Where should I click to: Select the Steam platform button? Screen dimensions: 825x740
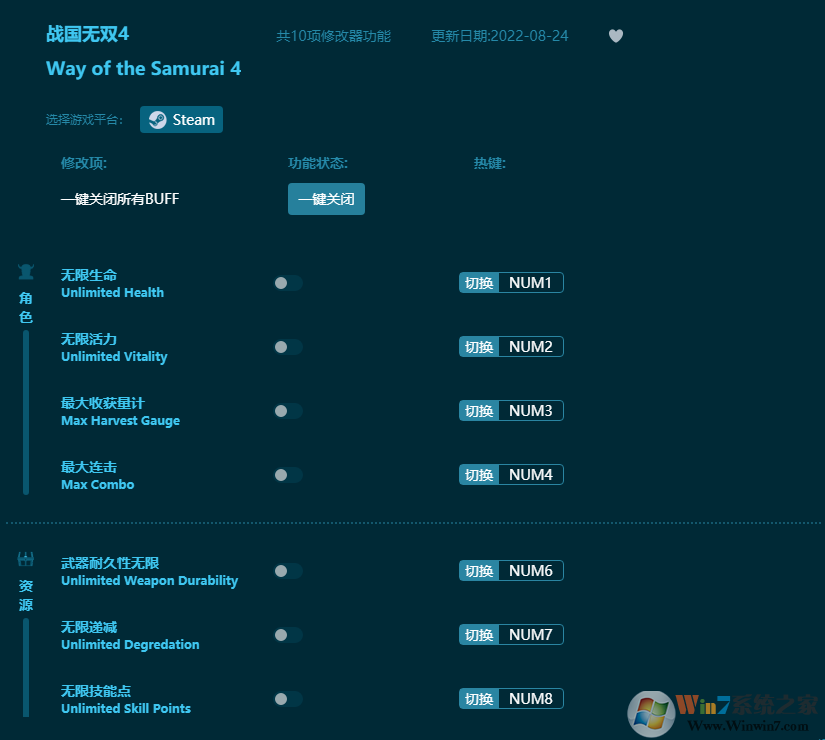181,119
